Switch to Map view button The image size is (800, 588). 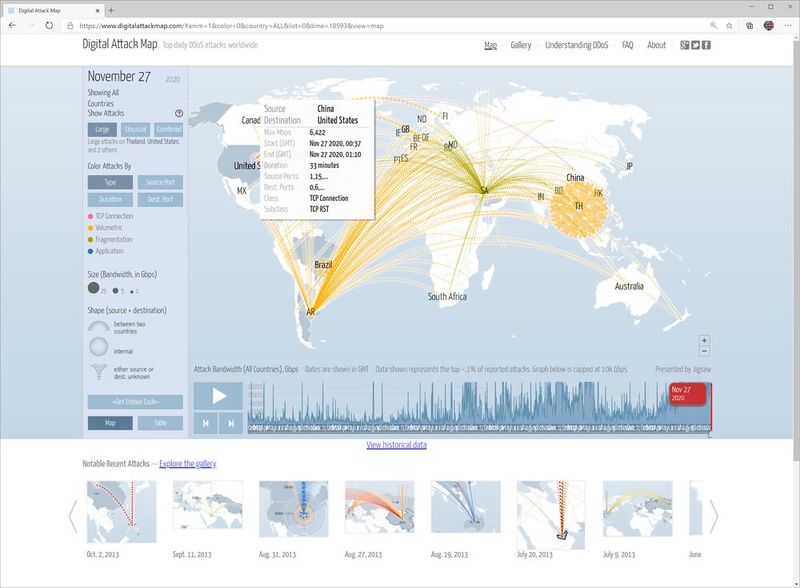(x=110, y=423)
